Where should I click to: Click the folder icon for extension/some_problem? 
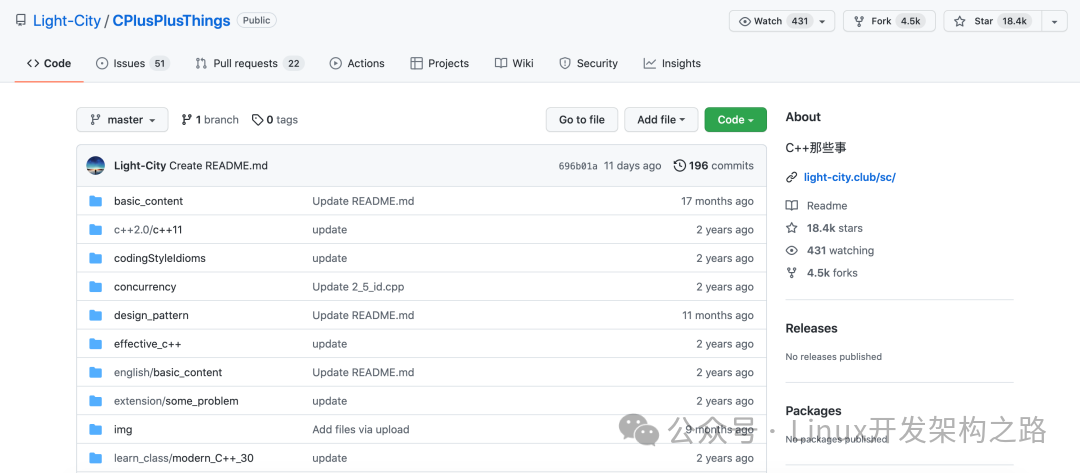96,401
